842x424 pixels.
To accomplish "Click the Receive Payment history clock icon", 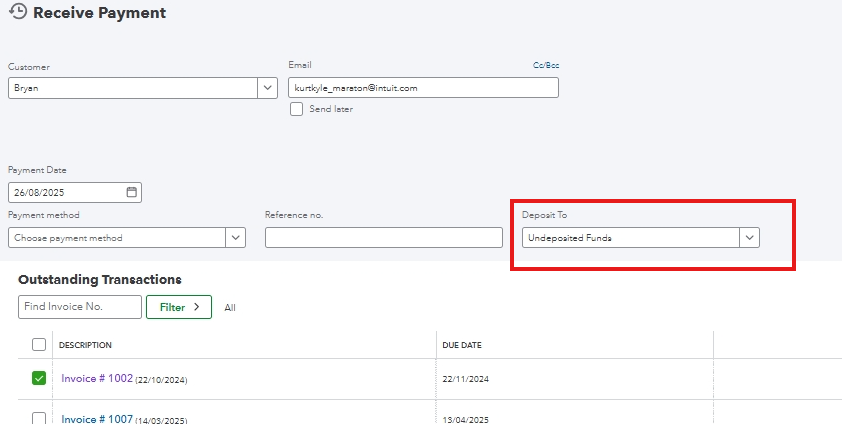I will pos(17,12).
